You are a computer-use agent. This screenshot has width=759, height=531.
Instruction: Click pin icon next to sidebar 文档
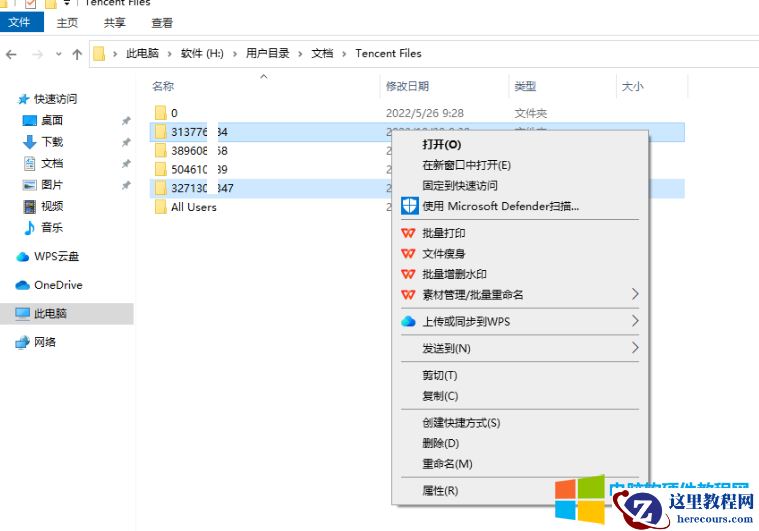[x=126, y=164]
